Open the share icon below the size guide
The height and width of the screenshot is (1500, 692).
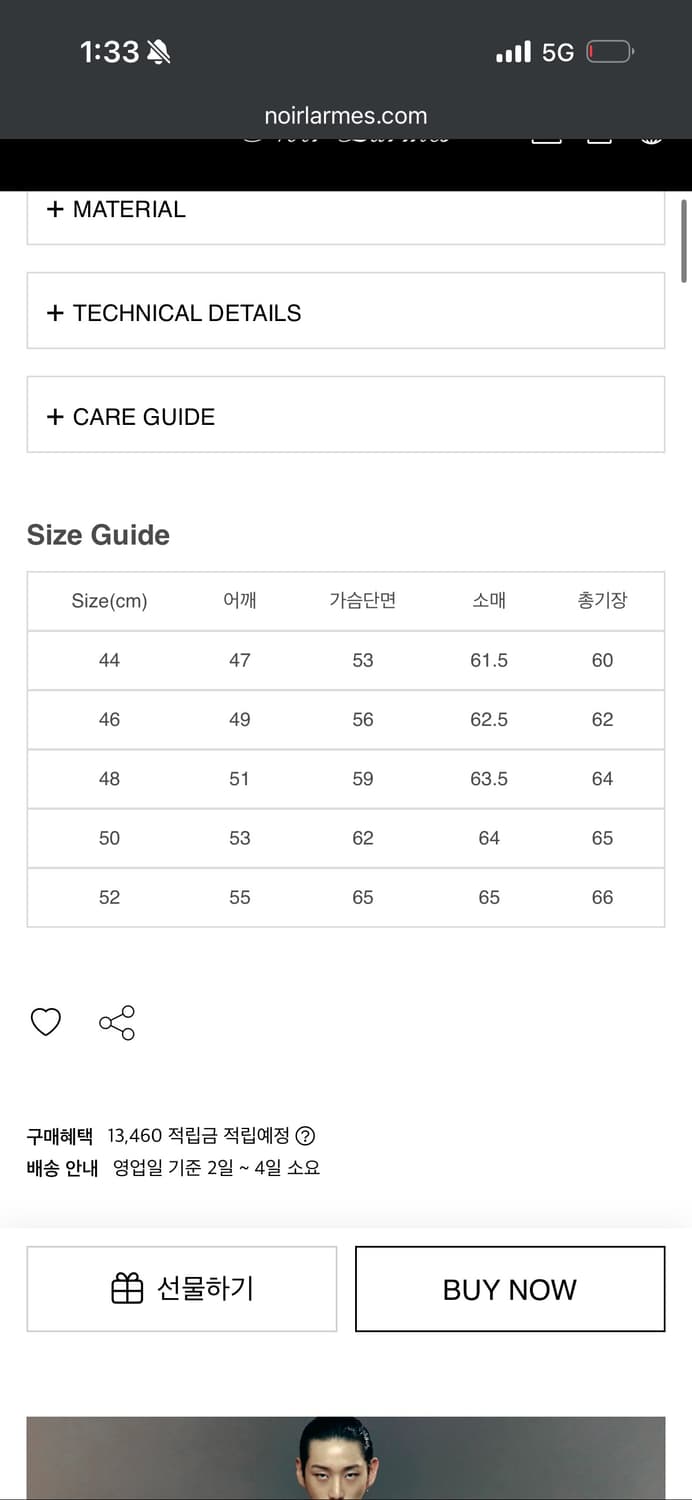(117, 1022)
